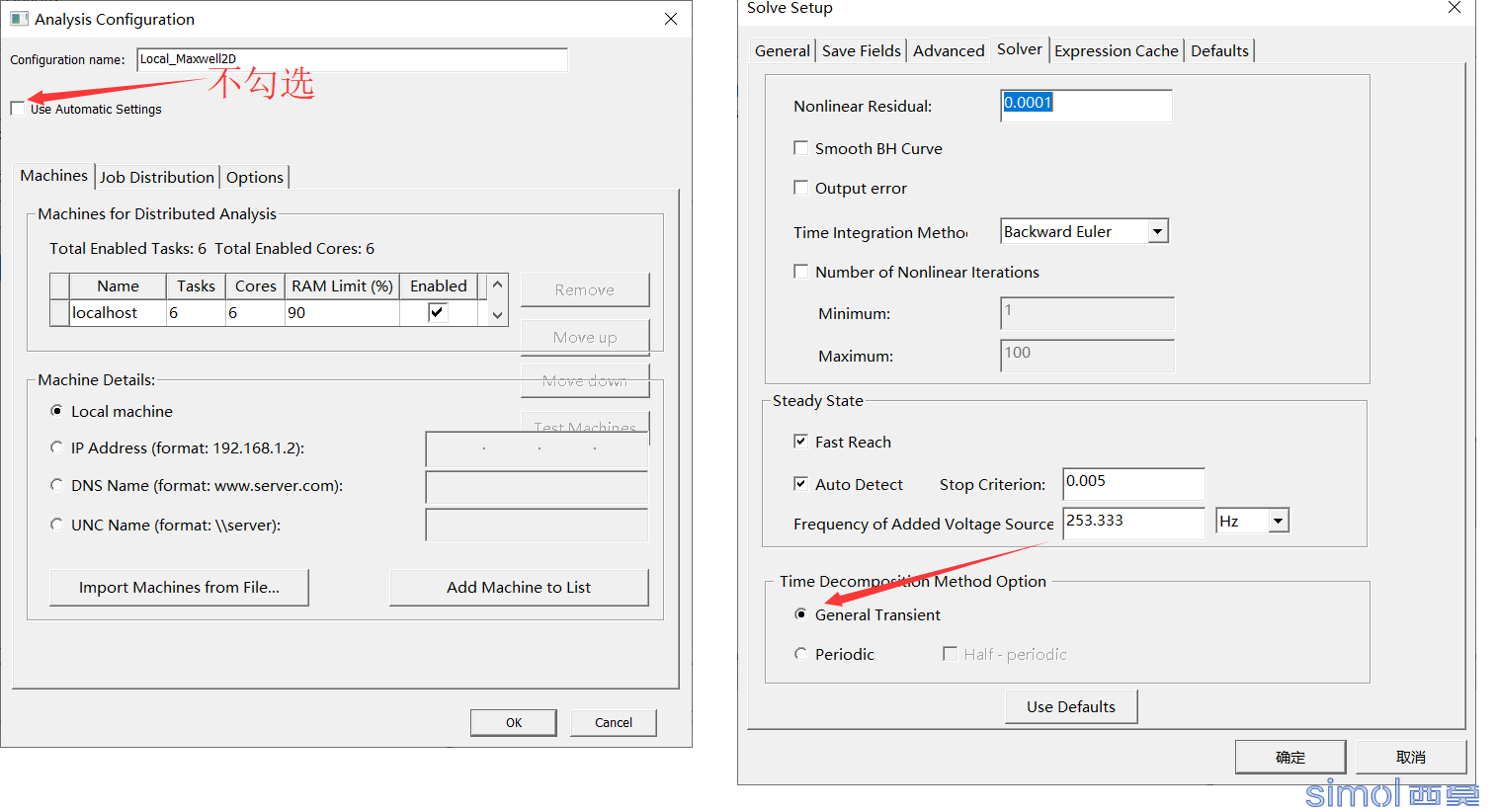Screen dimensions: 1498x812
Task: Enable Number of Nonlinear Iterations
Action: (x=801, y=272)
